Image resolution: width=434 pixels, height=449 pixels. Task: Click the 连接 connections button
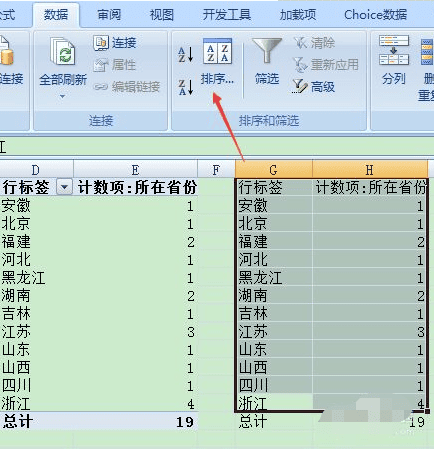pyautogui.click(x=115, y=43)
